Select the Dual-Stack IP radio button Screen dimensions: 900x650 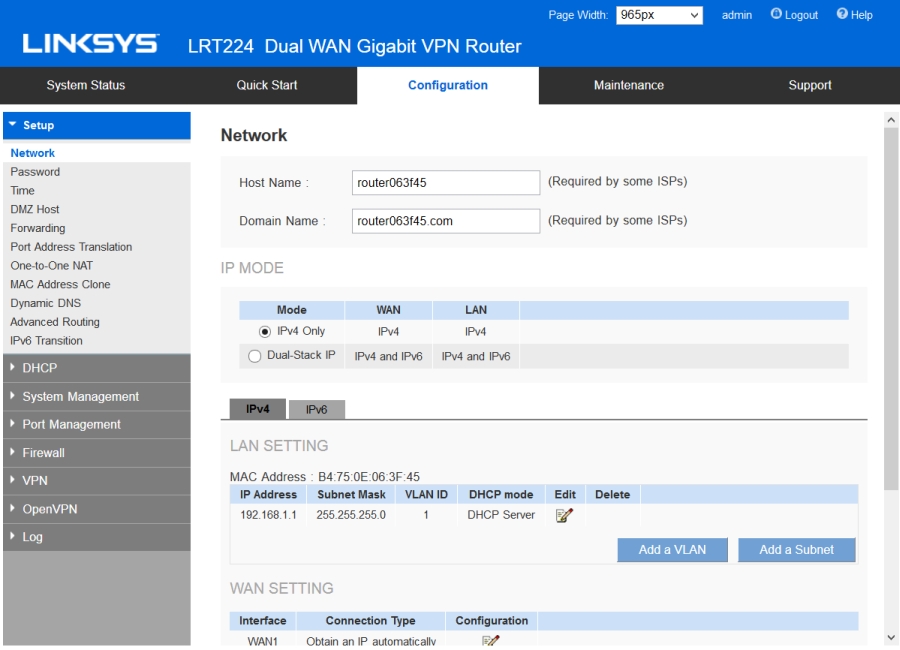pyautogui.click(x=254, y=356)
